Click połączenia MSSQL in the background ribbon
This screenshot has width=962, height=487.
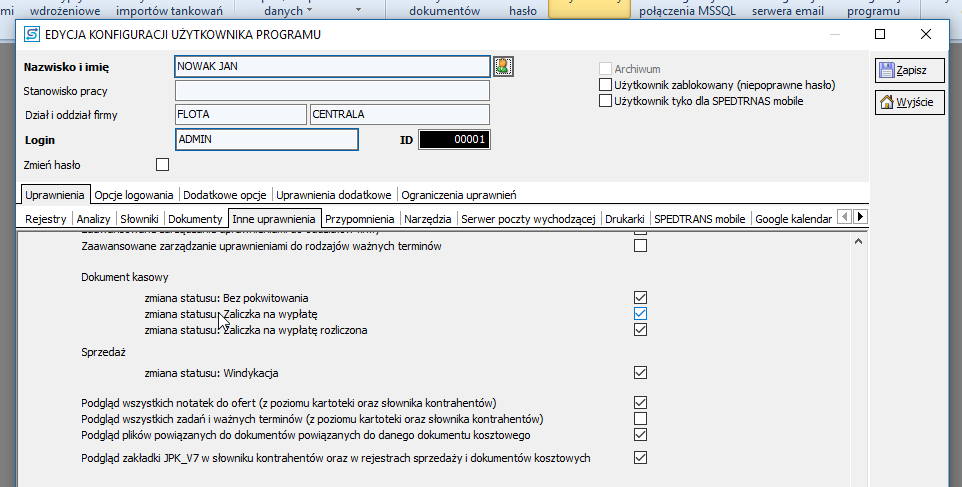coord(687,11)
